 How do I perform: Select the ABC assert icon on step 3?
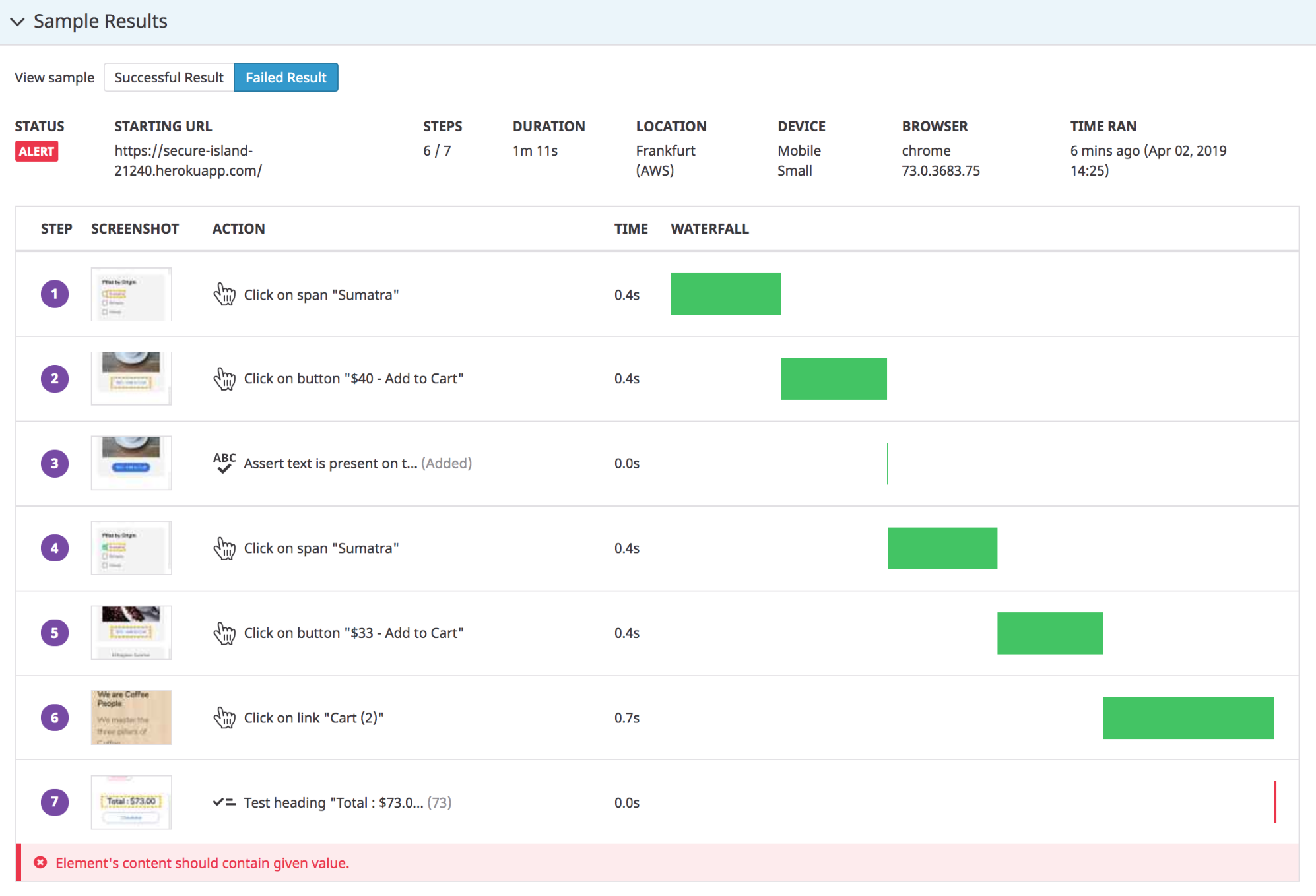[x=224, y=463]
